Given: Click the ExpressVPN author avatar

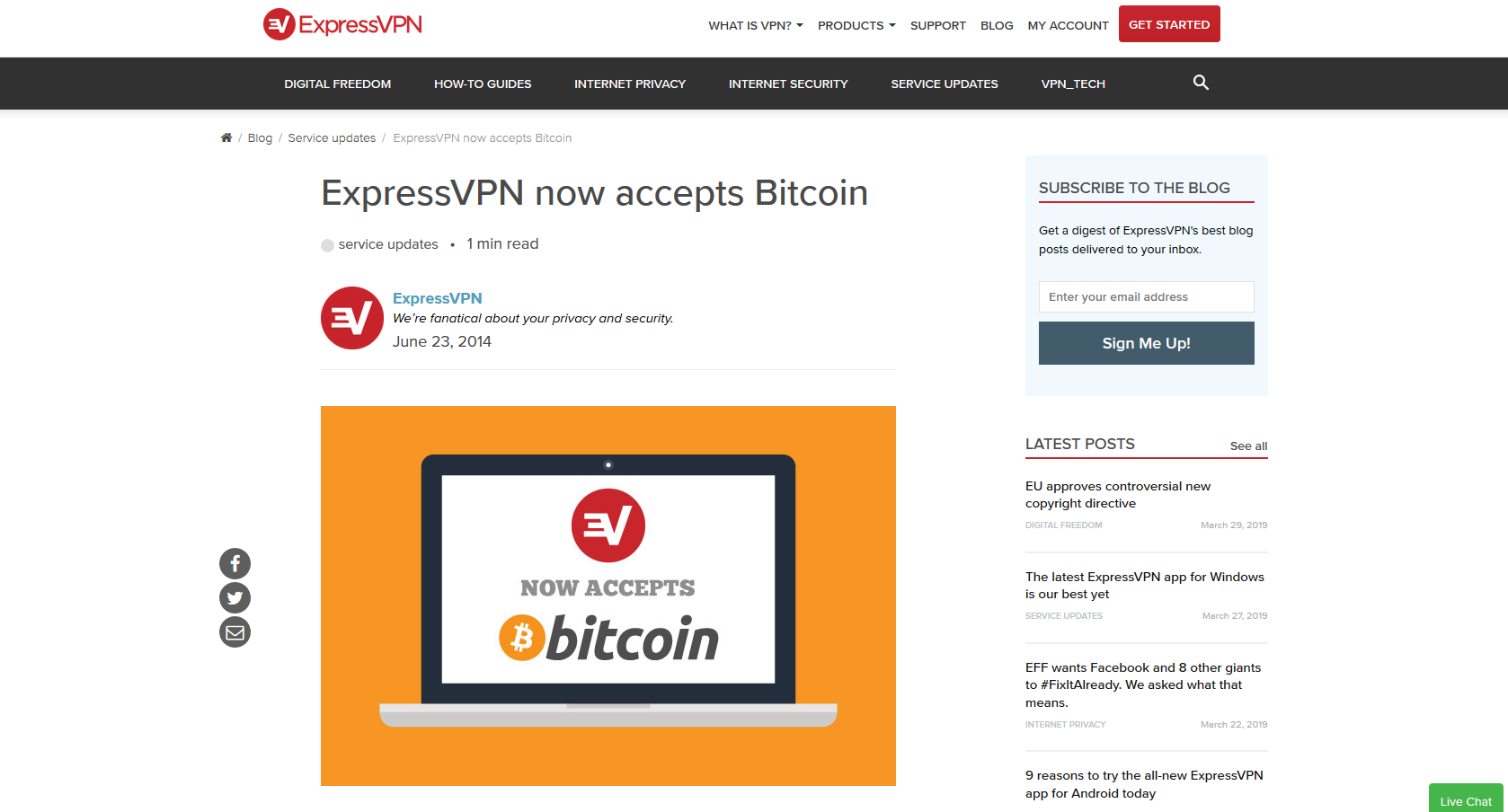Looking at the screenshot, I should (352, 318).
